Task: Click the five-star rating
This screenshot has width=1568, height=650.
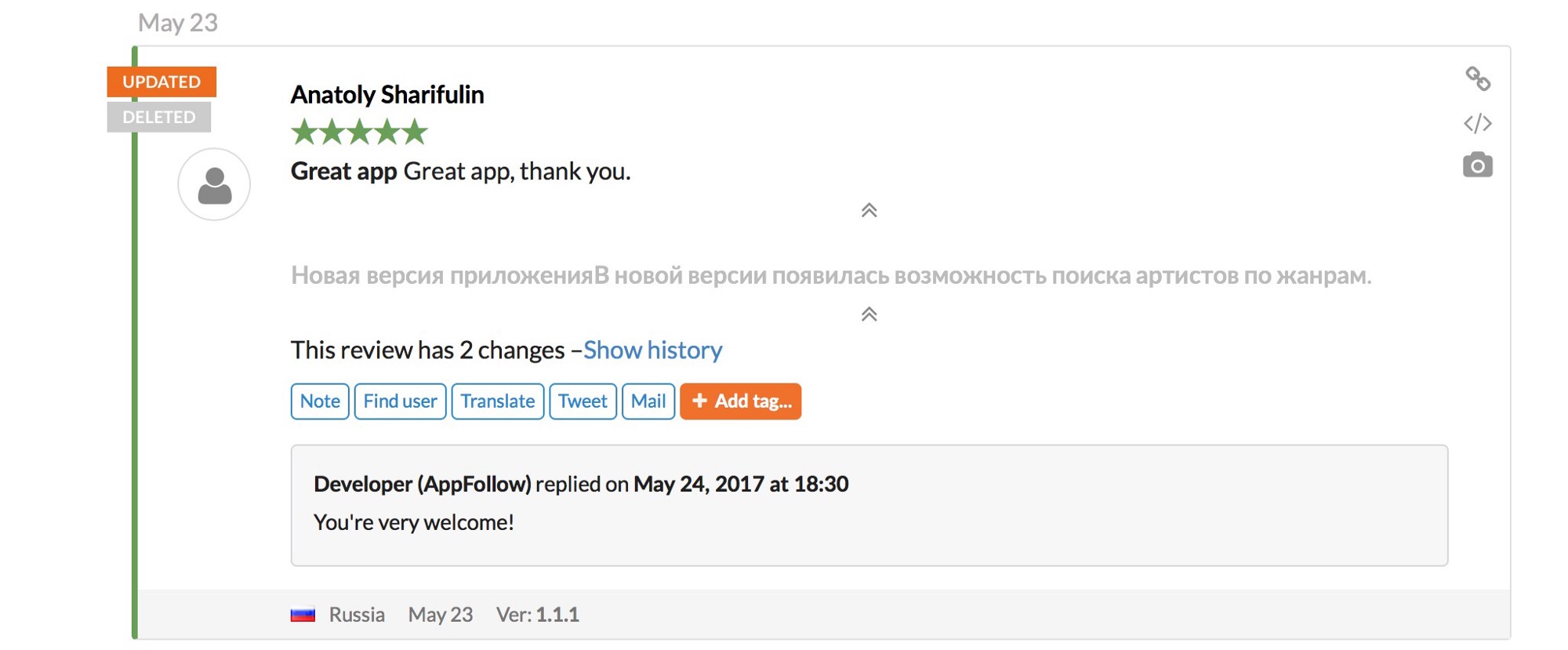Action: tap(359, 133)
